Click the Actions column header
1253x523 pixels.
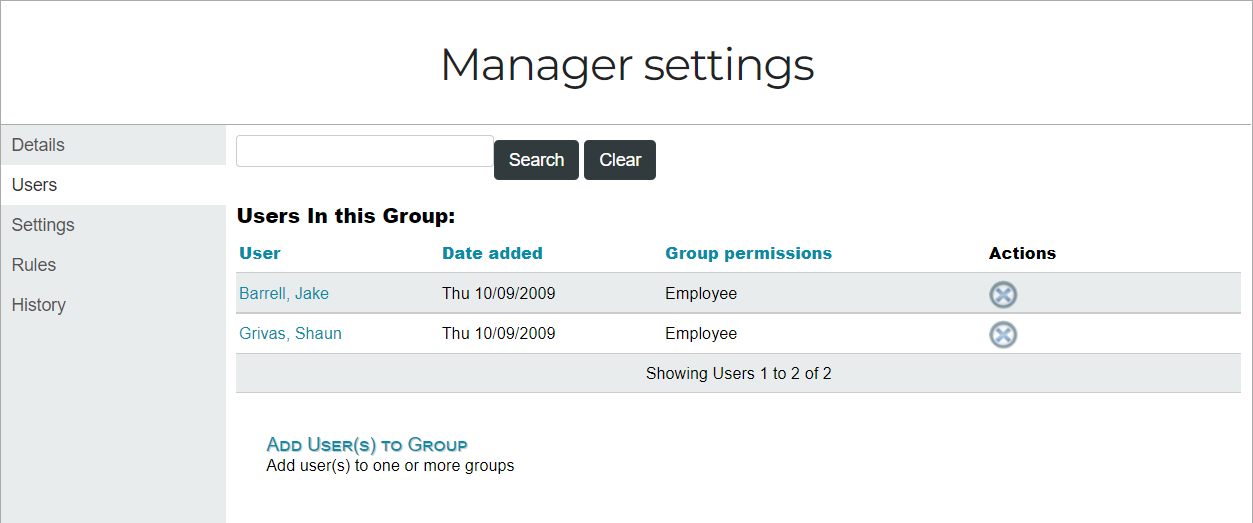[x=1022, y=253]
